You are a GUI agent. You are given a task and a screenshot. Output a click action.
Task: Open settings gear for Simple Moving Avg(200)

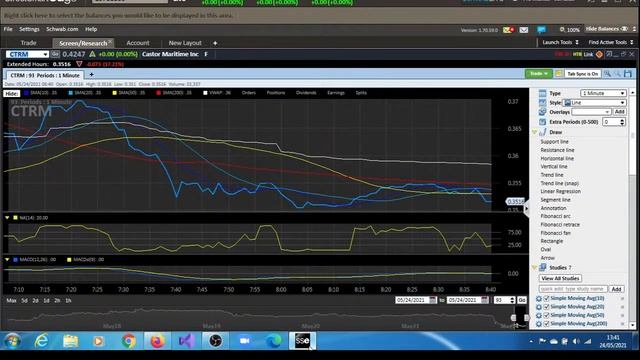[539, 324]
